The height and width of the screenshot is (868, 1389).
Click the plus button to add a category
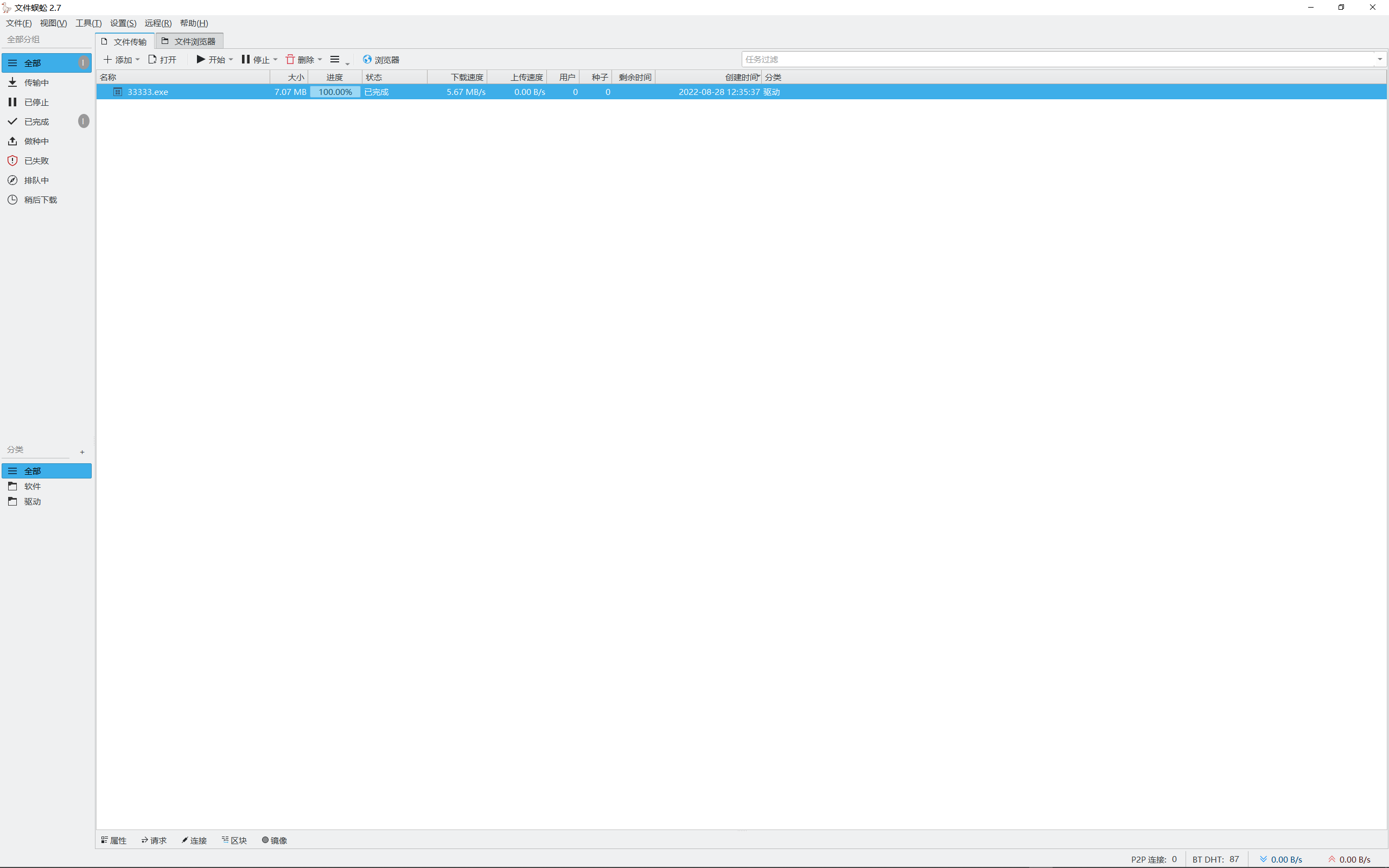pyautogui.click(x=82, y=452)
